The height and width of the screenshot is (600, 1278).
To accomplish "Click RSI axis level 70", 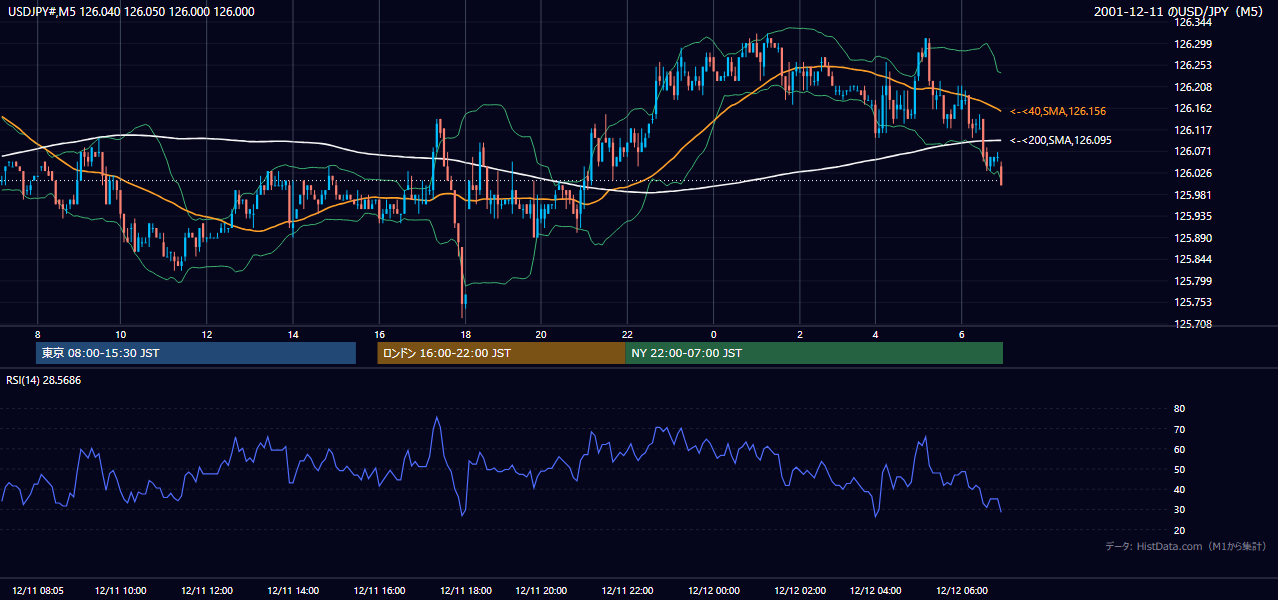I will click(1179, 429).
